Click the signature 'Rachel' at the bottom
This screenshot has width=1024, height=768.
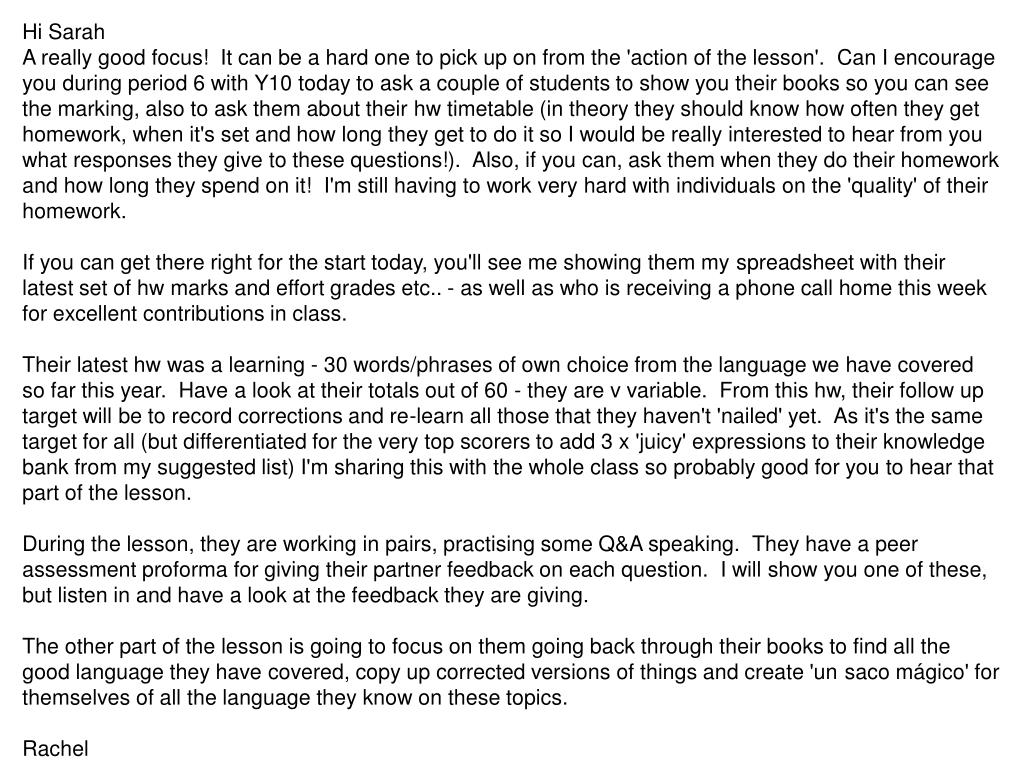55,748
